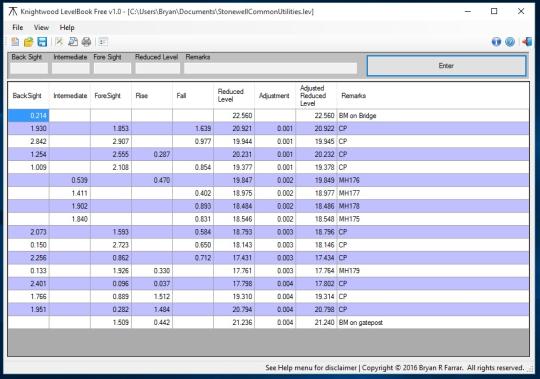The image size is (540, 379).
Task: Click the BackSight column header
Action: coord(28,96)
